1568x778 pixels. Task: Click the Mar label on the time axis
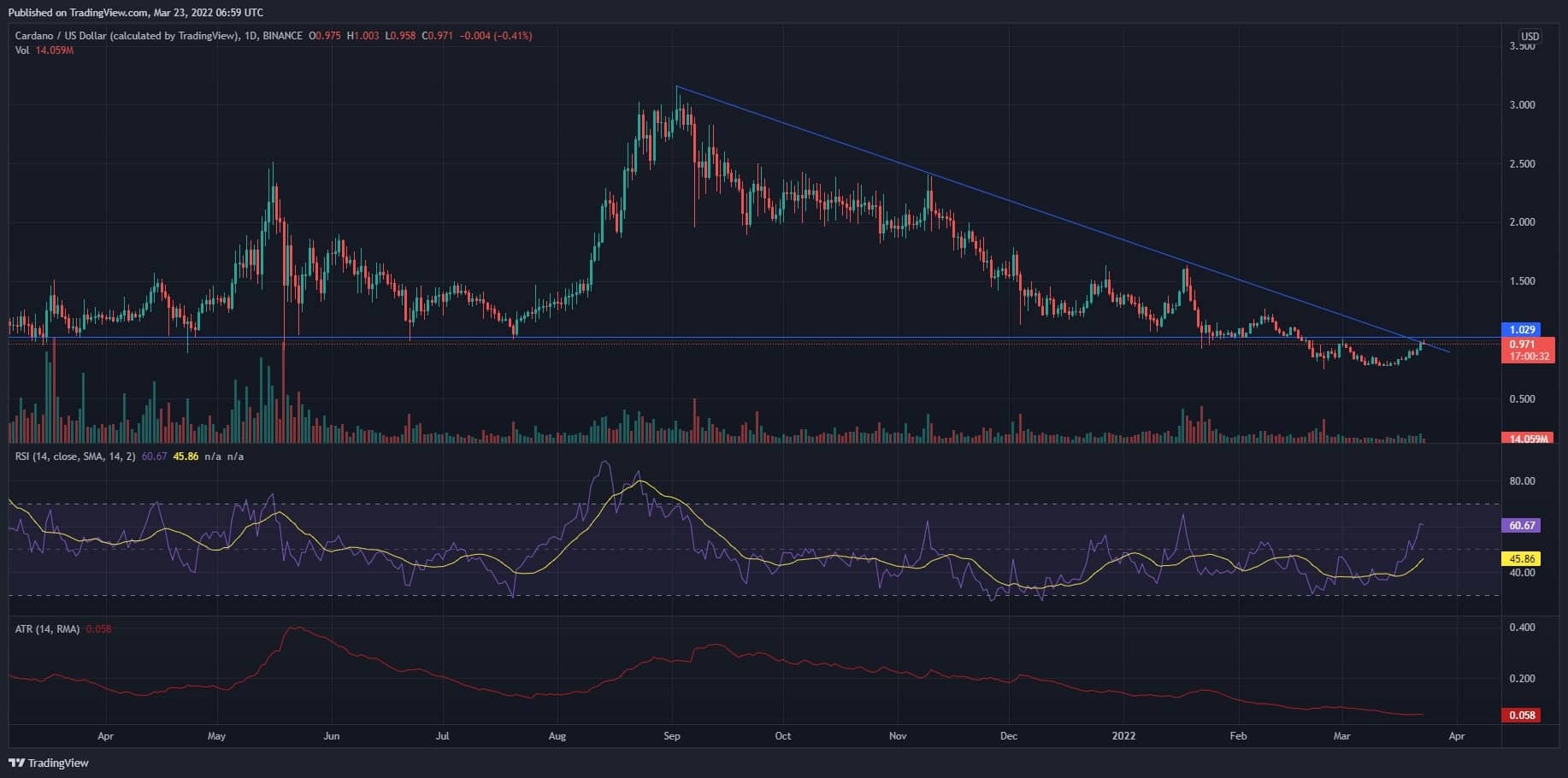(x=1341, y=735)
